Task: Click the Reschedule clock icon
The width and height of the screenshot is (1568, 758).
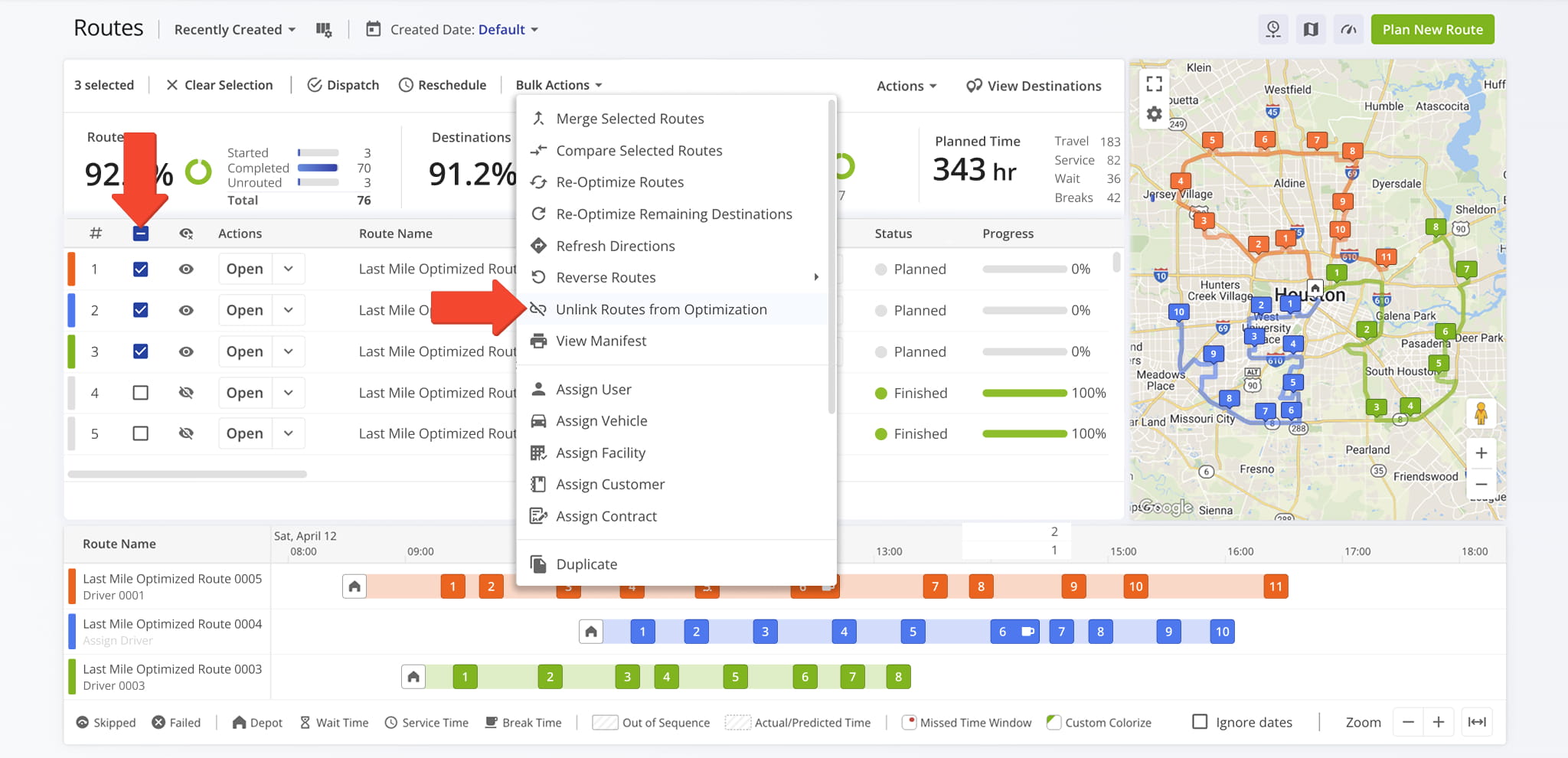Action: (x=406, y=85)
